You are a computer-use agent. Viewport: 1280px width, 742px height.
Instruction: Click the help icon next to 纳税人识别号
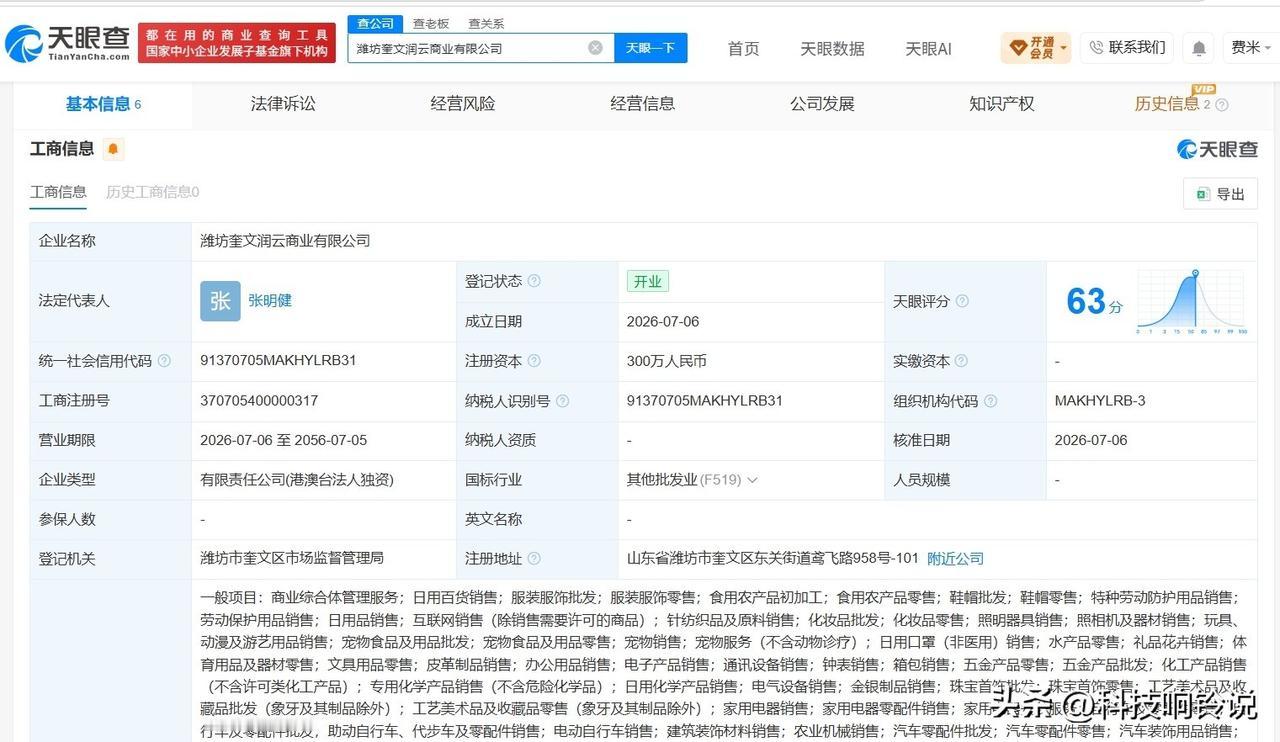562,401
